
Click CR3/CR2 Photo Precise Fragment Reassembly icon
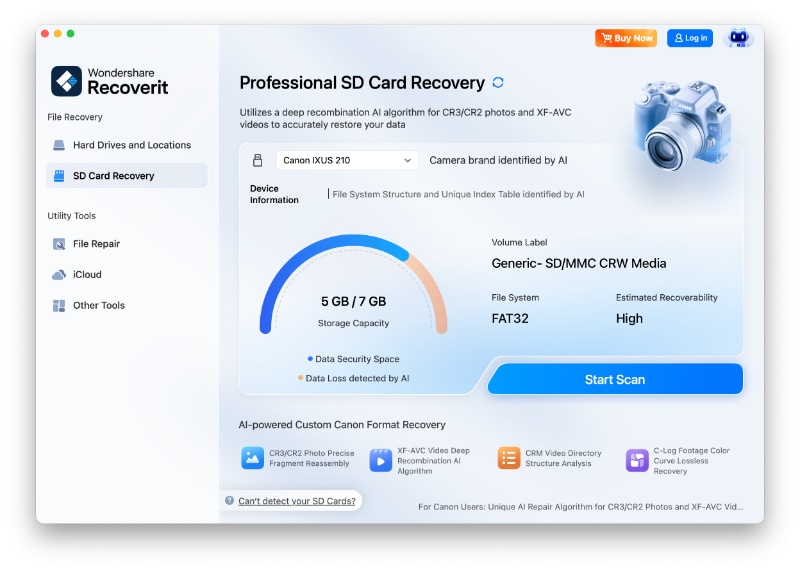[252, 458]
